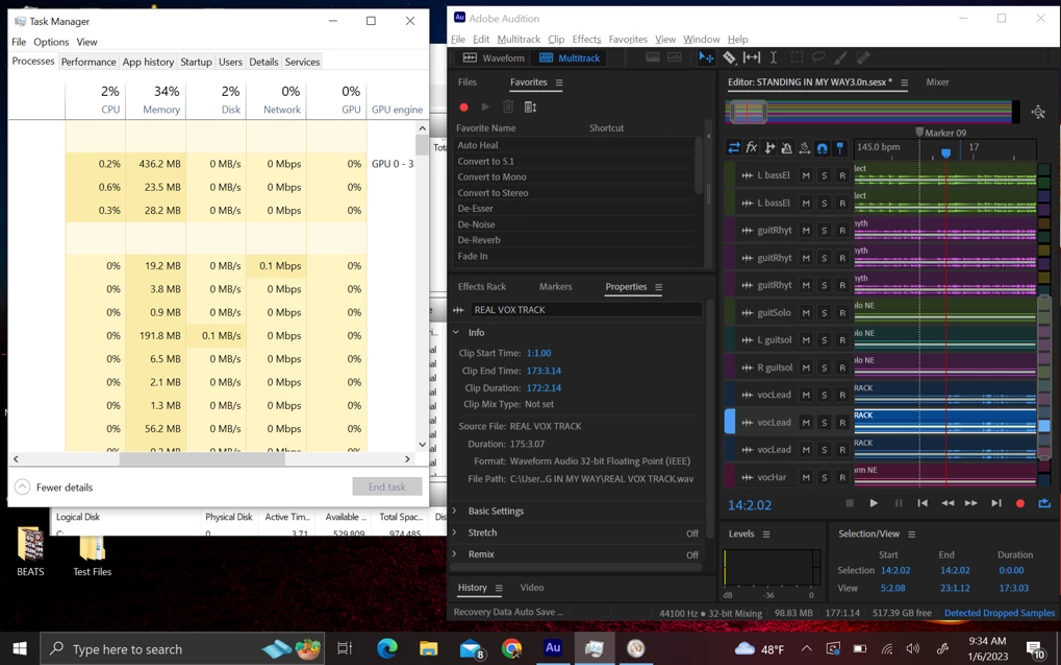Select the Move tool in Audition toolbar
The height and width of the screenshot is (665, 1061).
coord(706,58)
